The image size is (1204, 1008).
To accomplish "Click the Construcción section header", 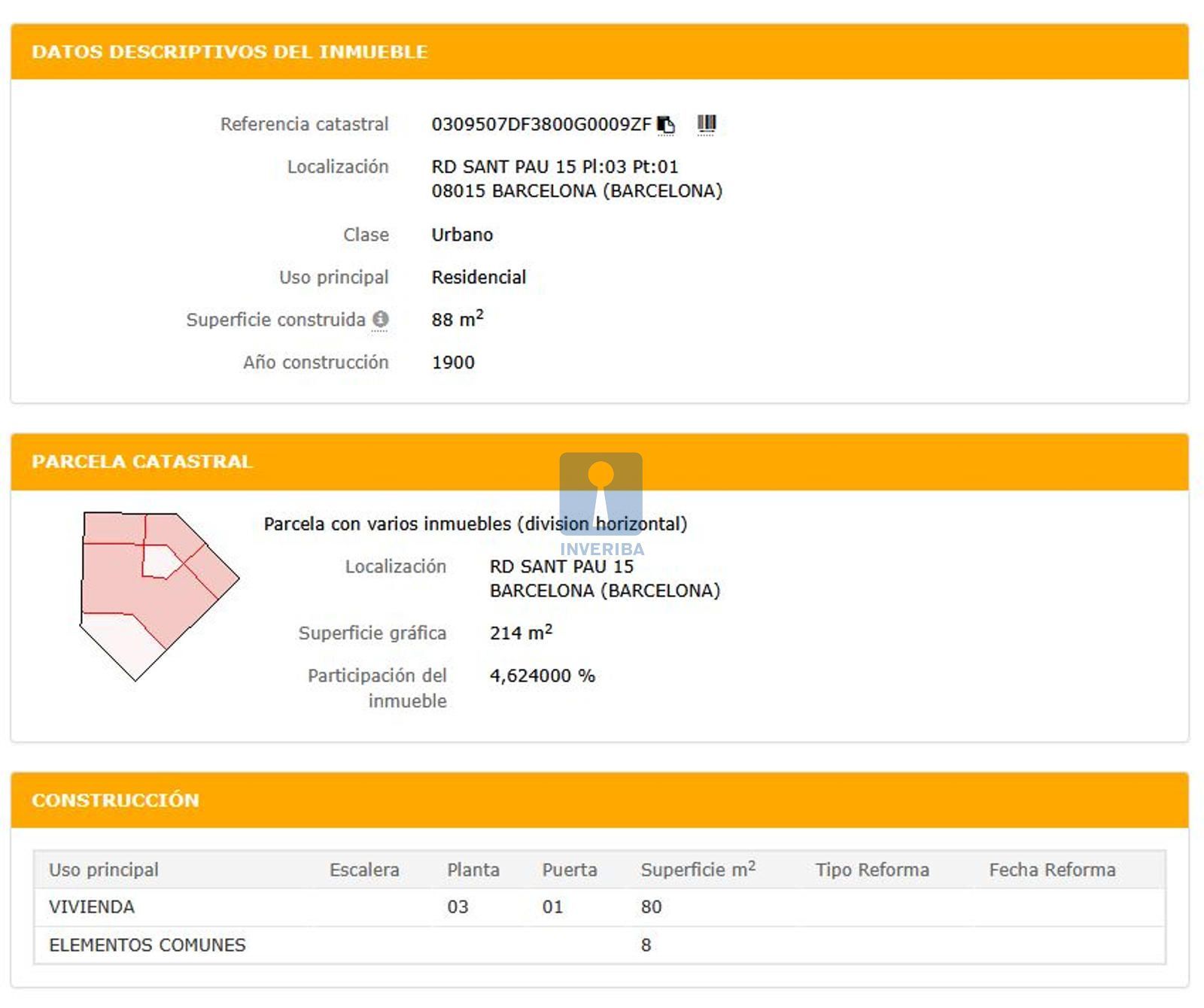I will point(115,800).
